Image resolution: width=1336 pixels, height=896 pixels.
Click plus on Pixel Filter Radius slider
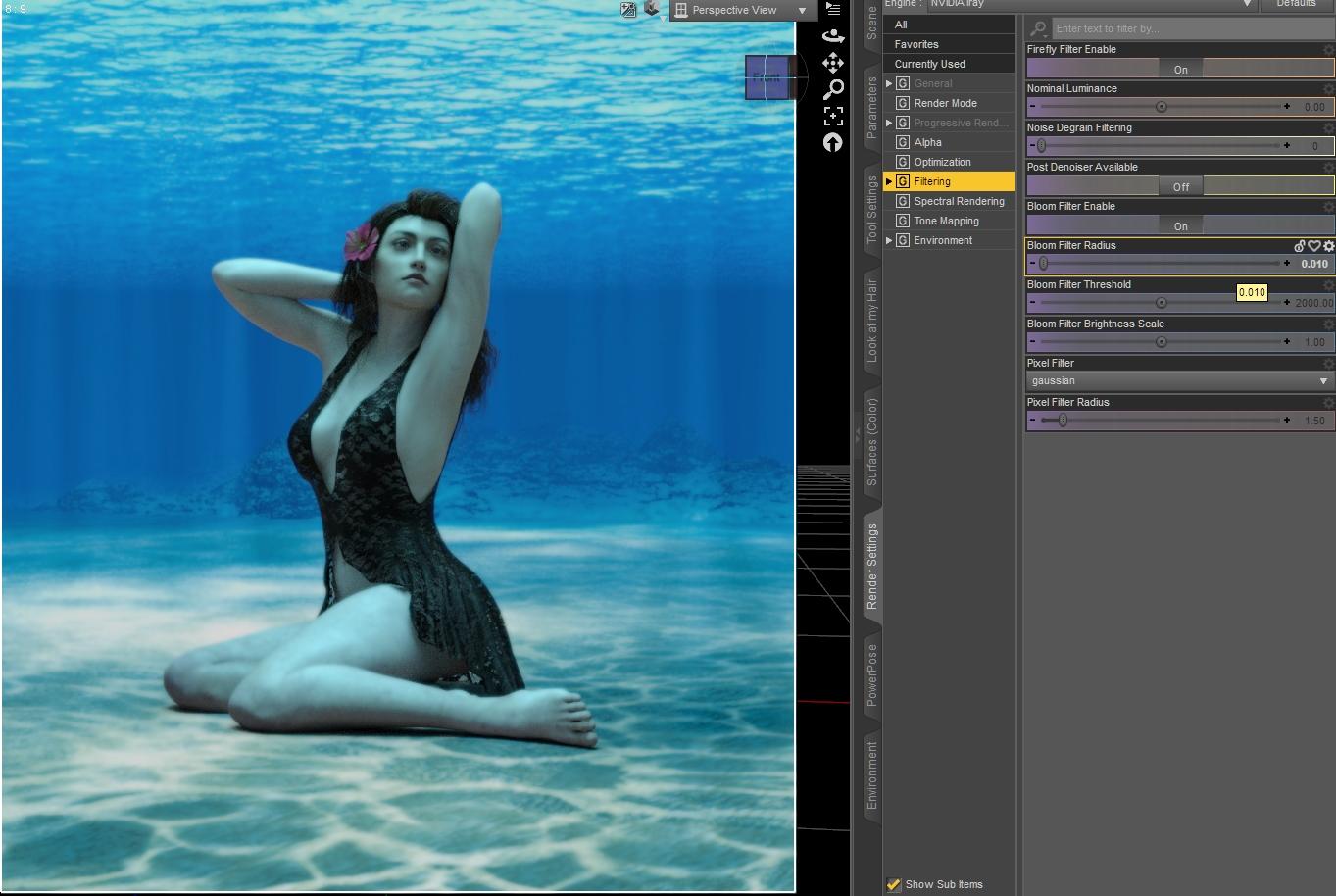click(1287, 420)
